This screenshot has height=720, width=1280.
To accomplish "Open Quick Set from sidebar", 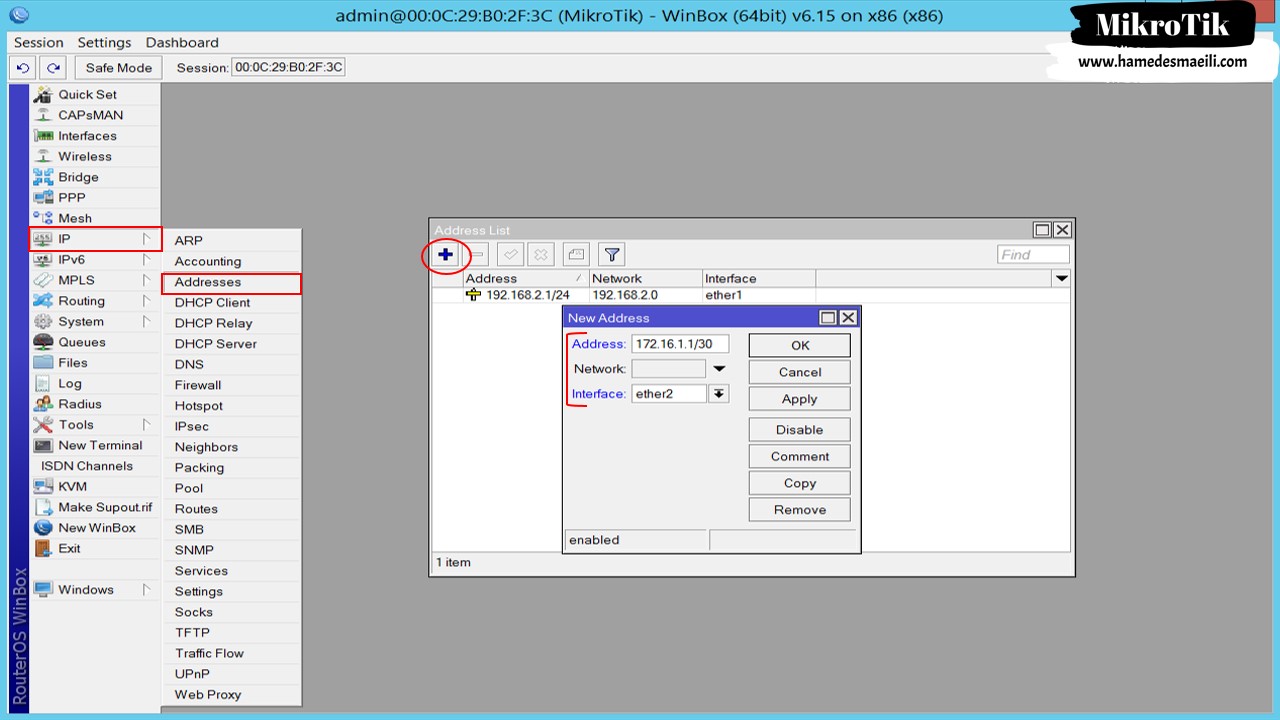I will (94, 94).
